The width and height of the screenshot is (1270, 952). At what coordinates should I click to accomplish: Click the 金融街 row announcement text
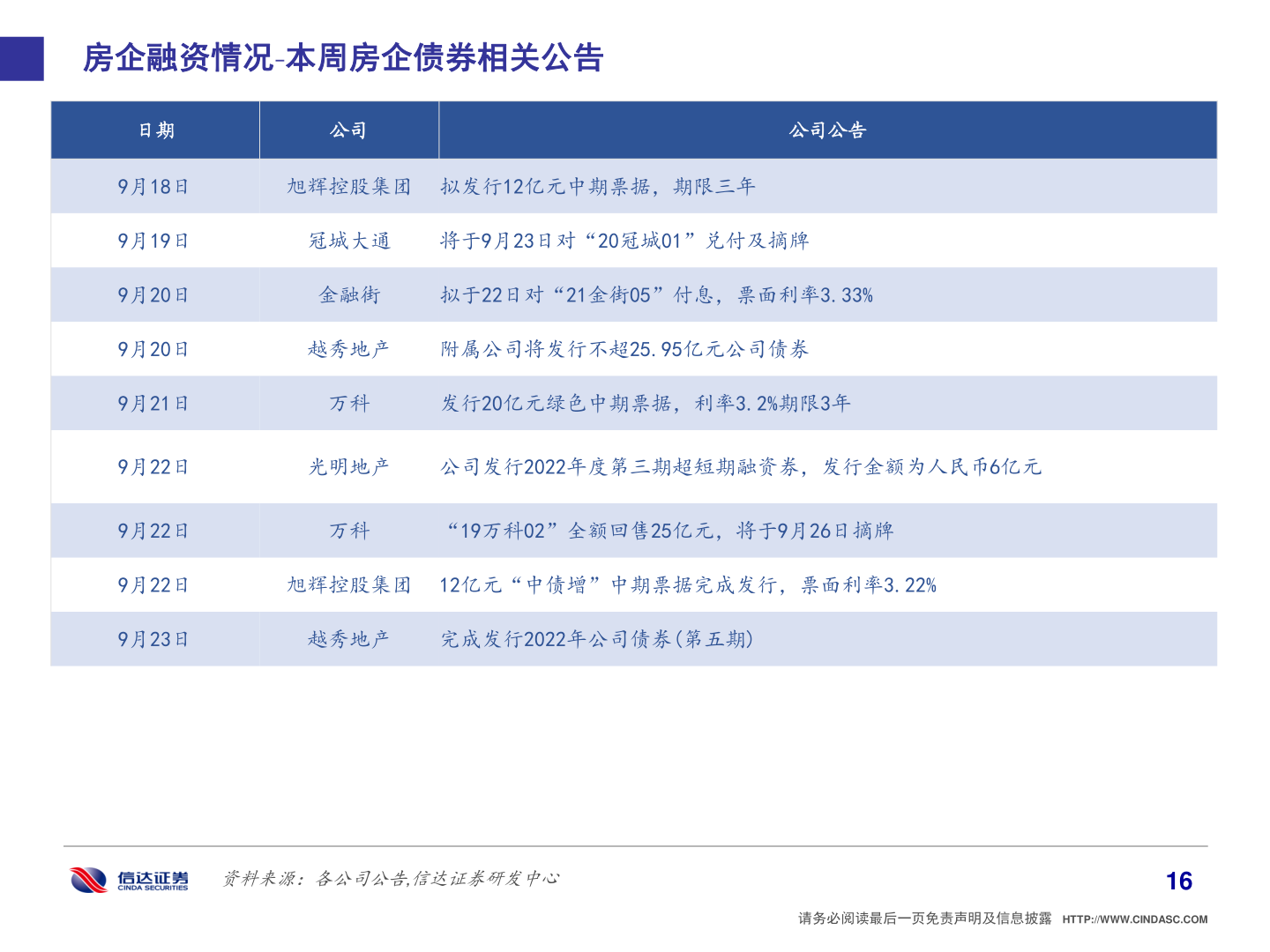tap(657, 295)
